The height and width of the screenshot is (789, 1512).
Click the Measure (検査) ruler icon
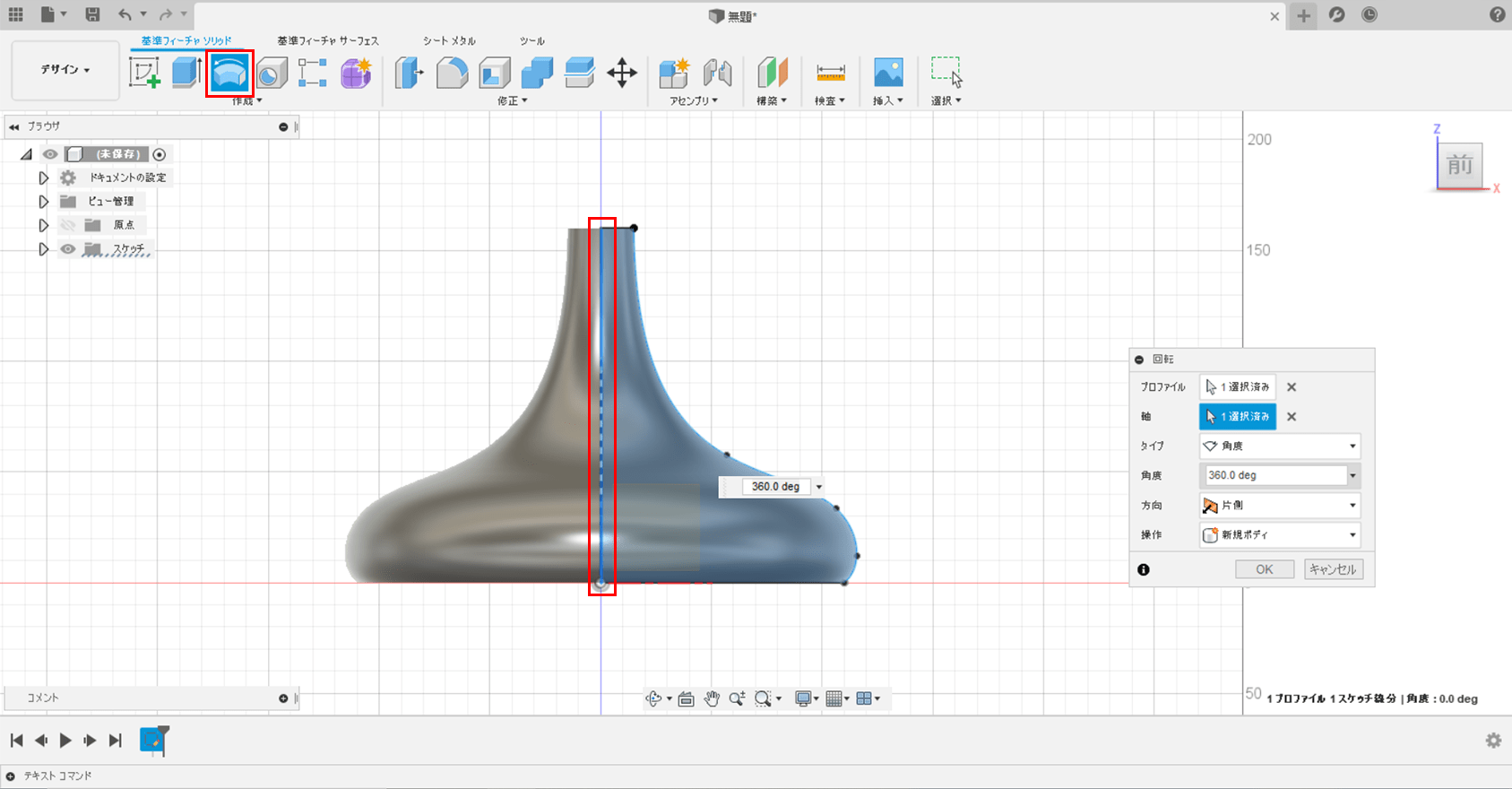click(x=830, y=73)
